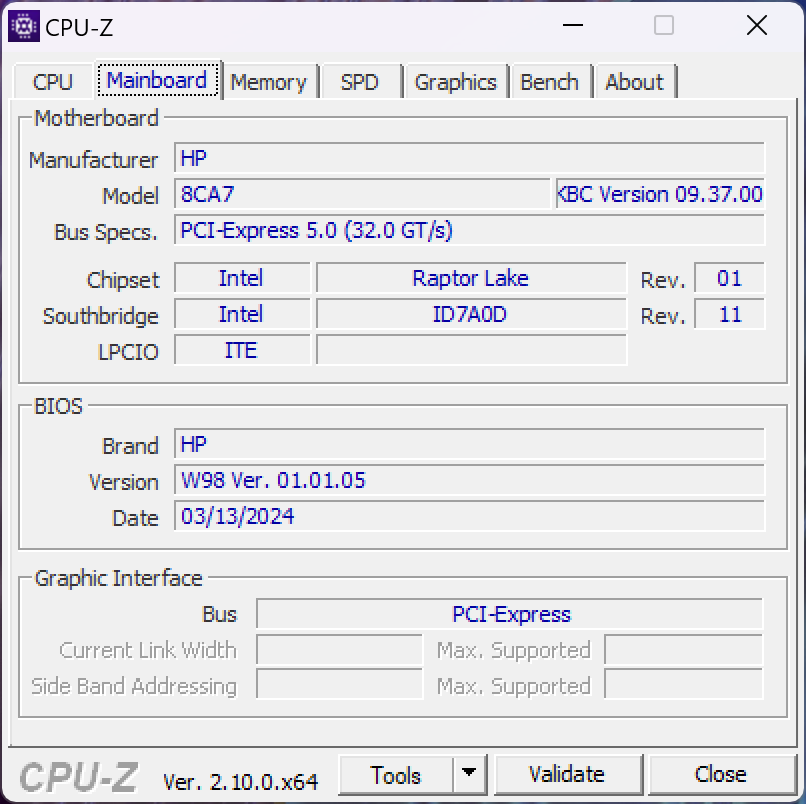Click the CPU-Z window title text
This screenshot has width=806, height=804.
[x=79, y=27]
